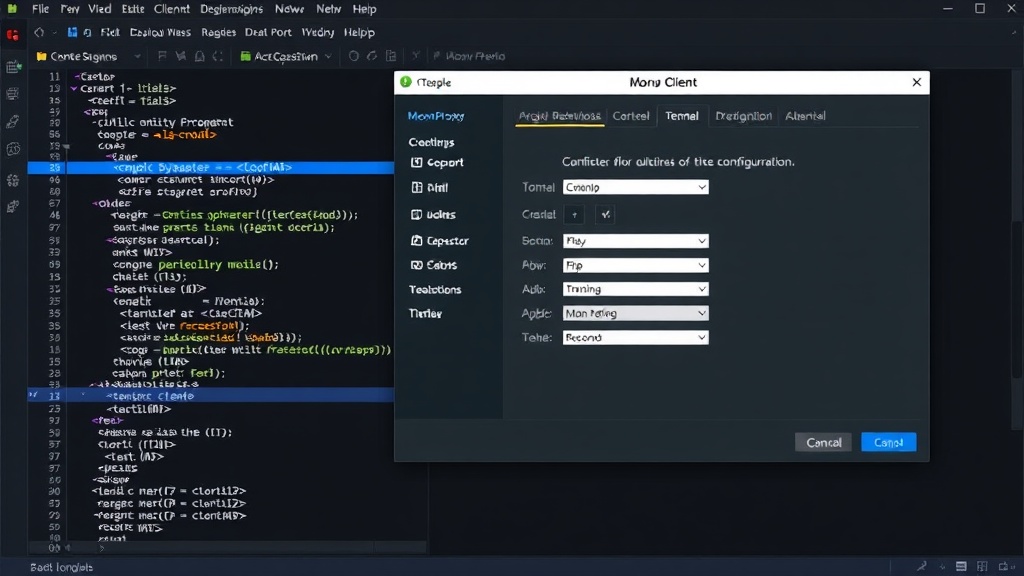
Task: Open the dropdown showing Mon Feling
Action: (635, 313)
